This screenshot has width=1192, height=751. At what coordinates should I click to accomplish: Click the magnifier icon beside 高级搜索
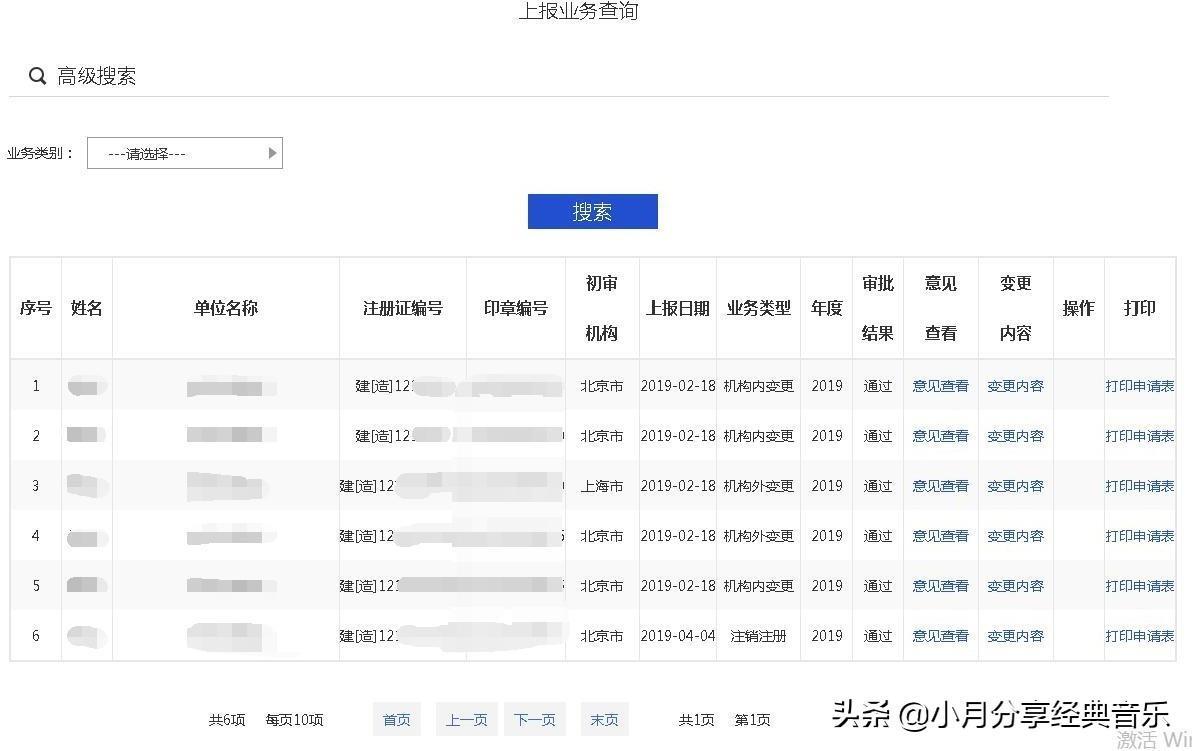37,76
